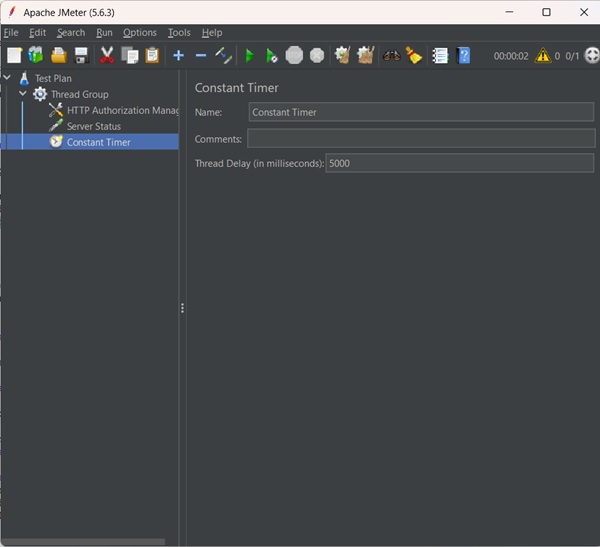
Task: Click Start no pauses icon
Action: coord(271,56)
